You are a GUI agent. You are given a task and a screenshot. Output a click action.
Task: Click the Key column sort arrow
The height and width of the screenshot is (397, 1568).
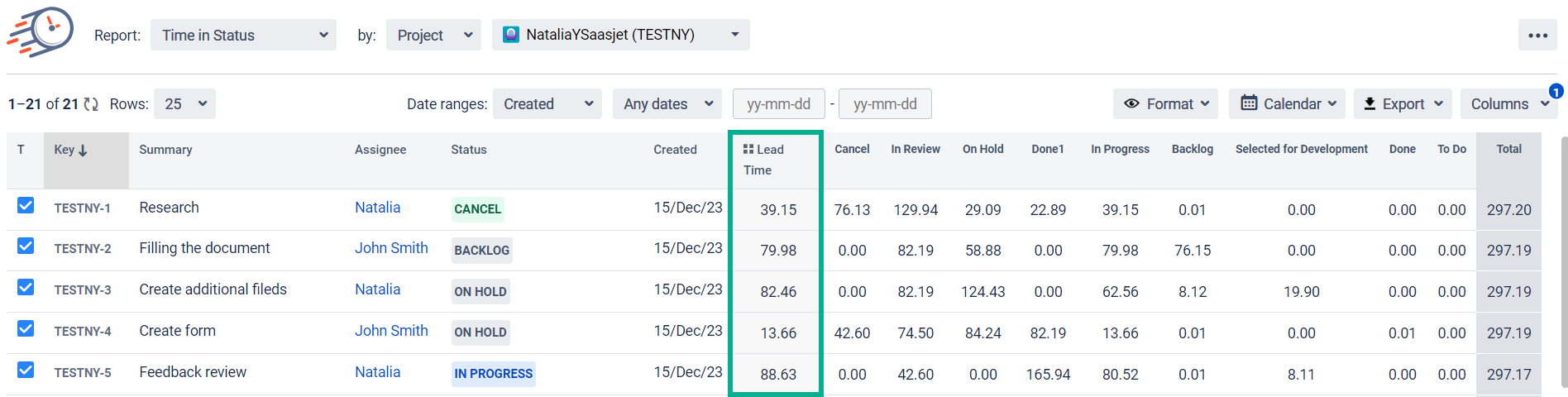pos(83,151)
